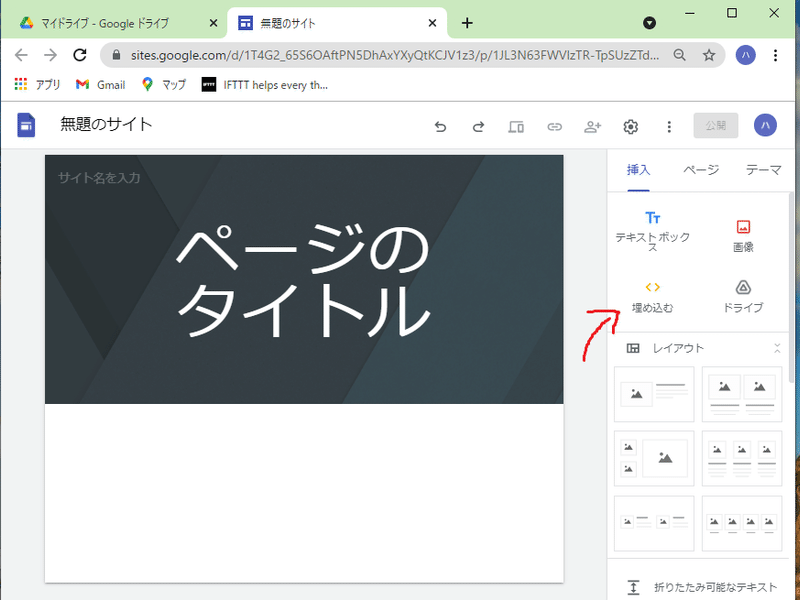Switch to the 挿入 tab
800x600 pixels.
pos(638,170)
